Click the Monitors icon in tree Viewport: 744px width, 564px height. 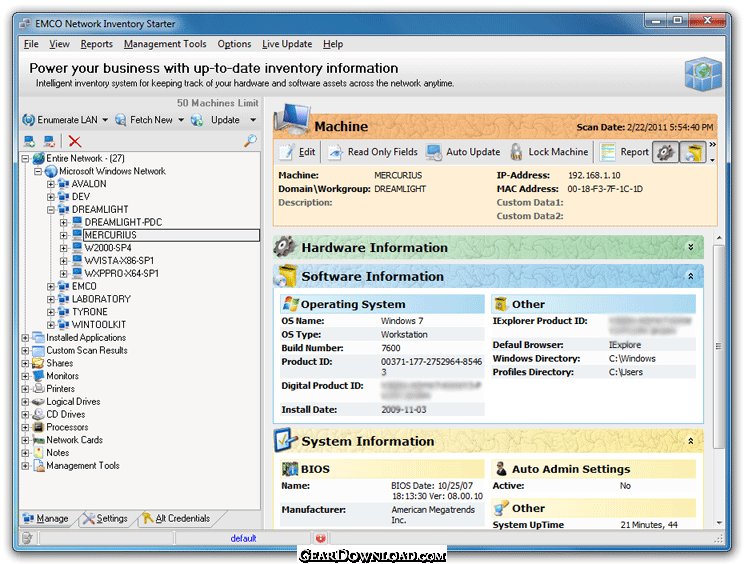[38, 376]
